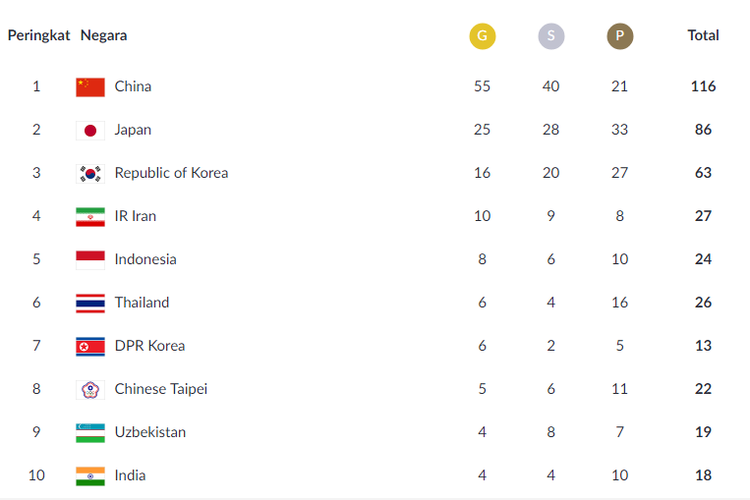This screenshot has height=500, width=750.
Task: Click the DPR Korea flag icon
Action: tap(90, 346)
